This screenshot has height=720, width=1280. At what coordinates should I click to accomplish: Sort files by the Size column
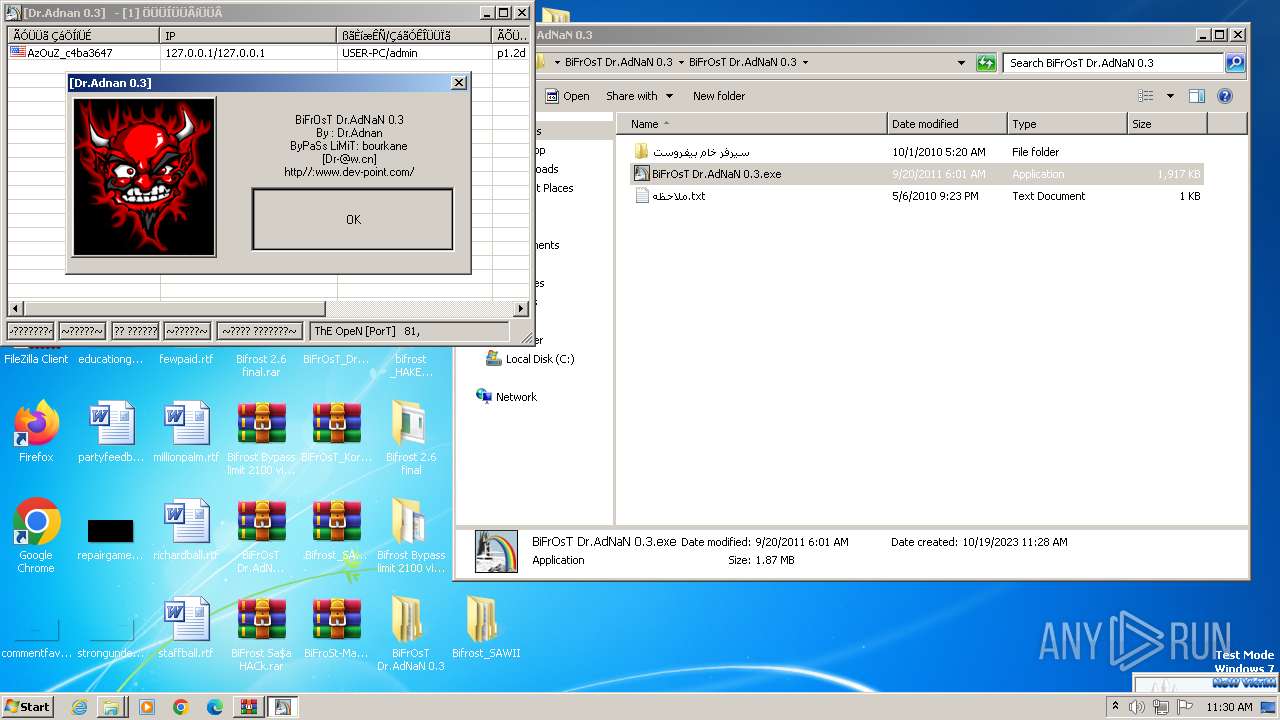point(1167,124)
